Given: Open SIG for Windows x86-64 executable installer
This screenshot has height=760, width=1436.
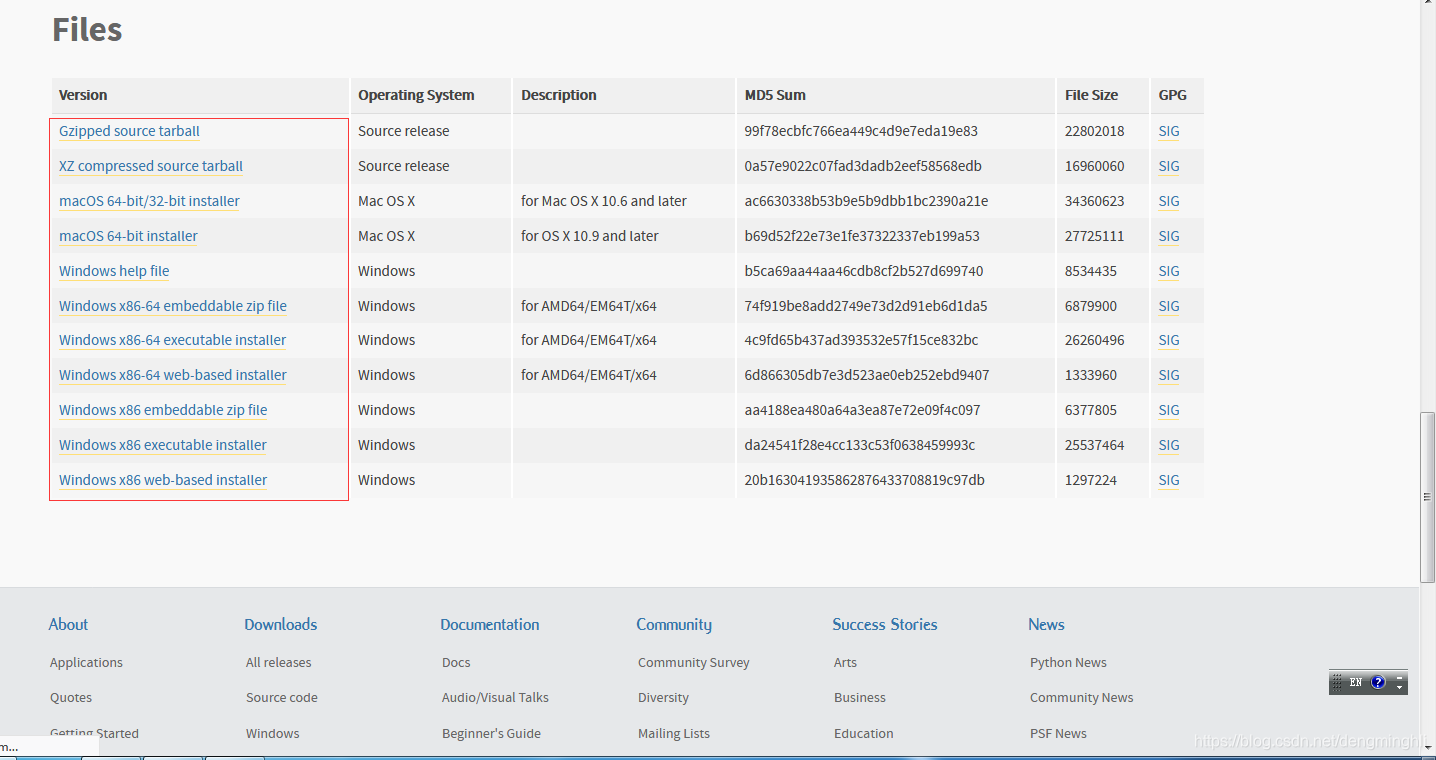Looking at the screenshot, I should [x=1169, y=340].
